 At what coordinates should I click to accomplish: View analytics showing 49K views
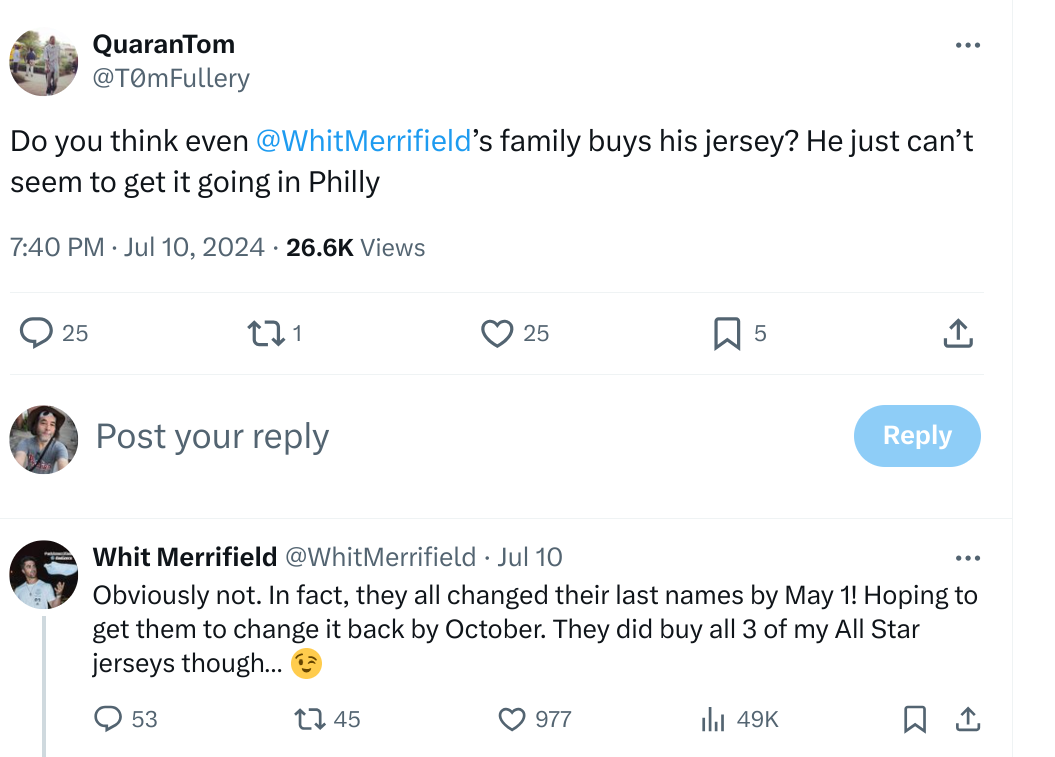coord(713,719)
